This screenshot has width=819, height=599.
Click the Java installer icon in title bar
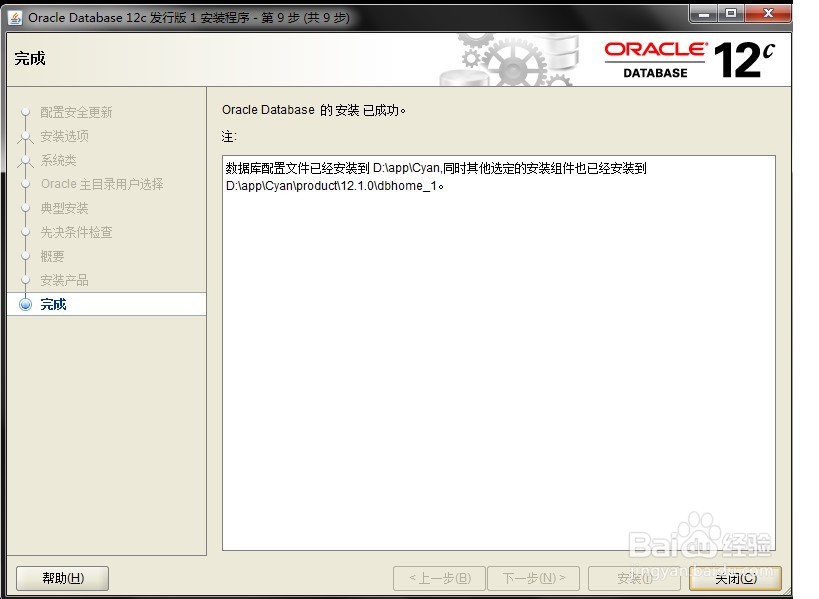[x=15, y=18]
